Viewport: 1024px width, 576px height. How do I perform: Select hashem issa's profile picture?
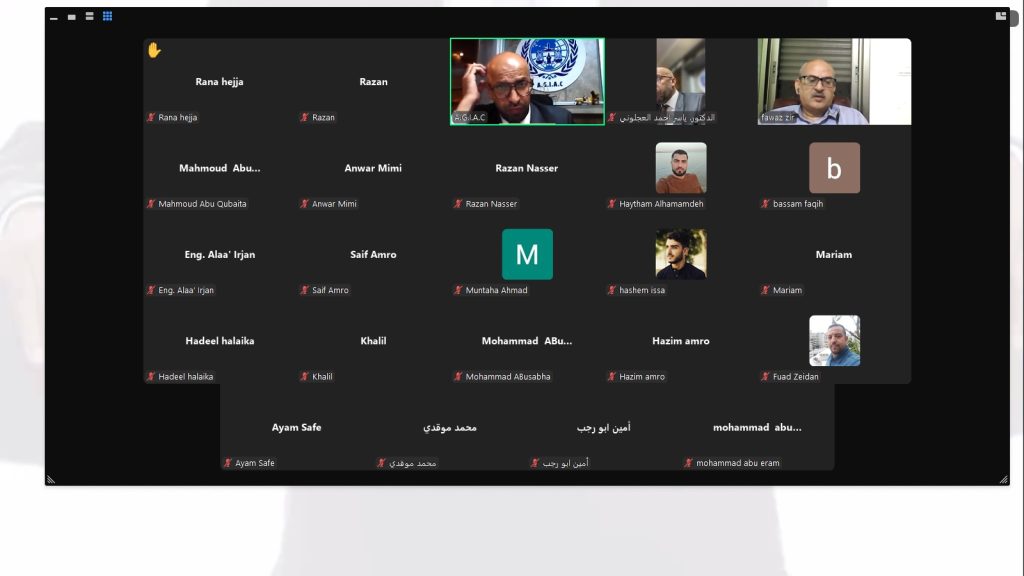point(681,254)
